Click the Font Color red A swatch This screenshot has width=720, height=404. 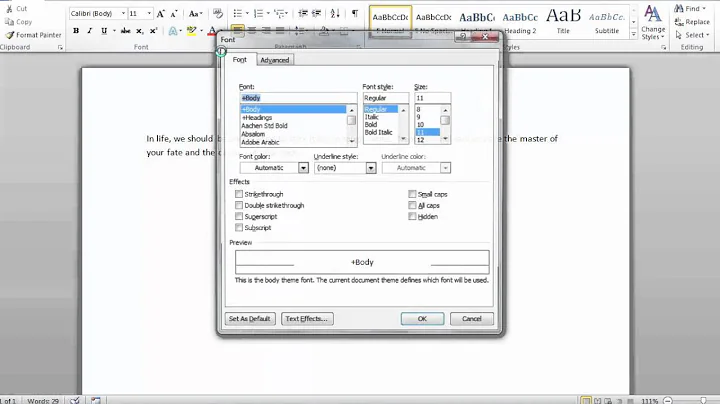[211, 31]
